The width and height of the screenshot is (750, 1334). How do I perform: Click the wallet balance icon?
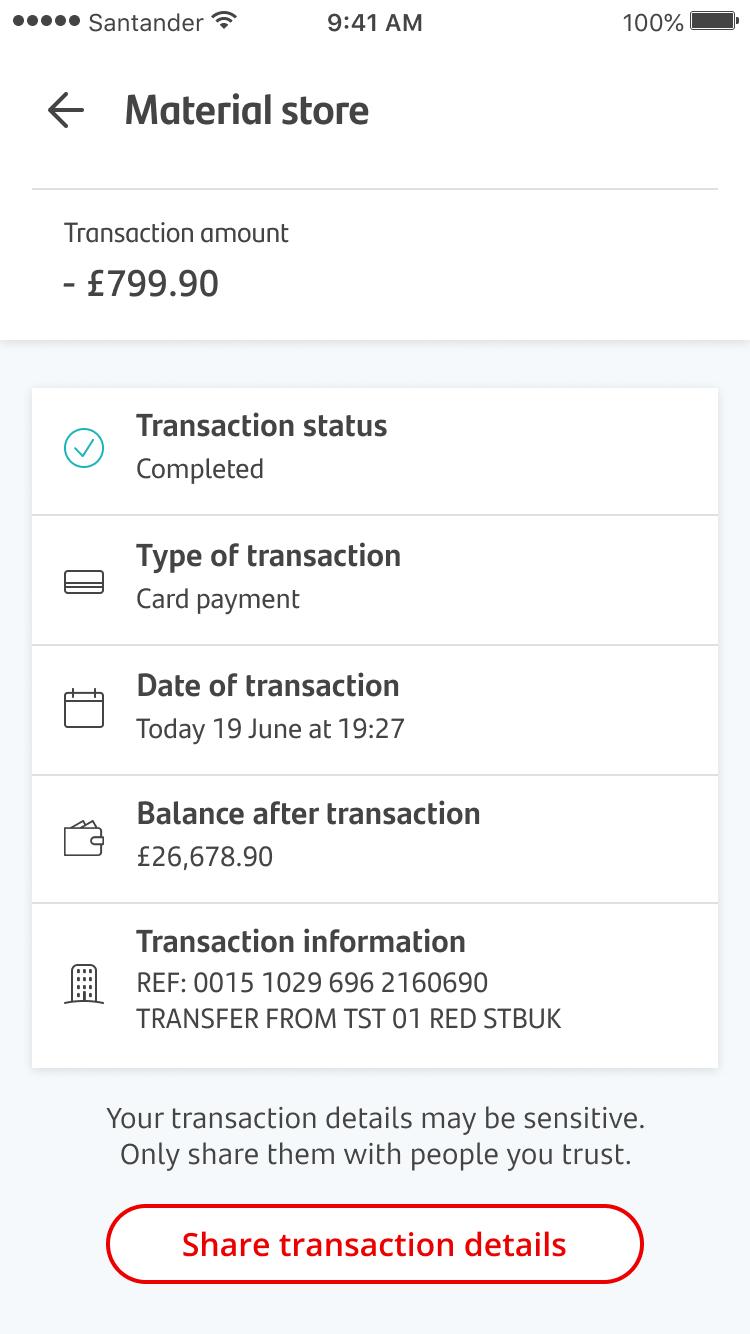coord(84,838)
